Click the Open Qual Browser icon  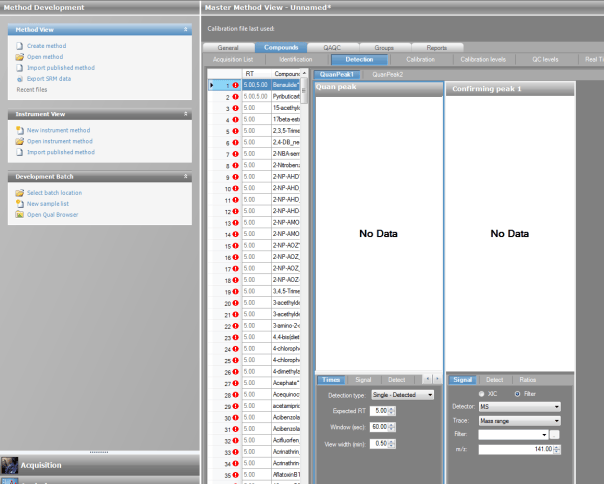19,215
